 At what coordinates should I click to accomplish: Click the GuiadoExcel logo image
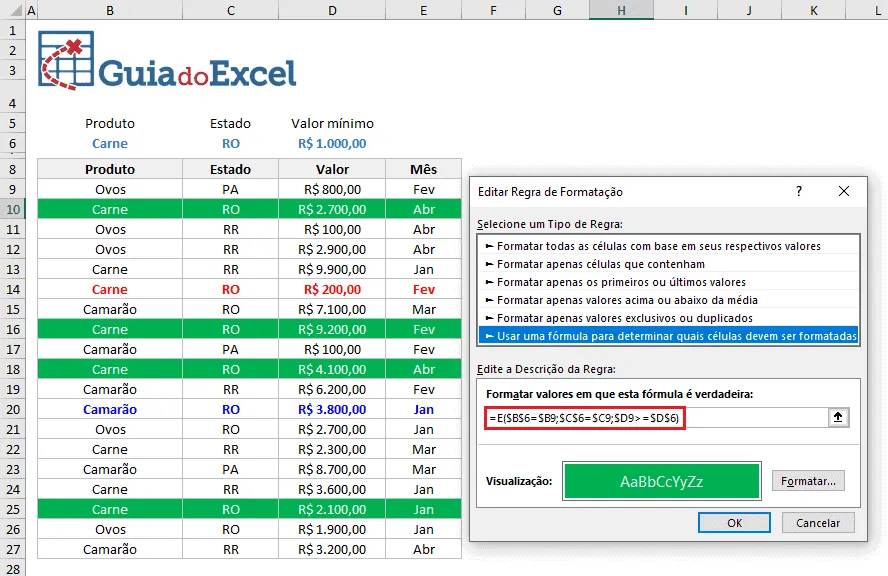click(x=167, y=61)
